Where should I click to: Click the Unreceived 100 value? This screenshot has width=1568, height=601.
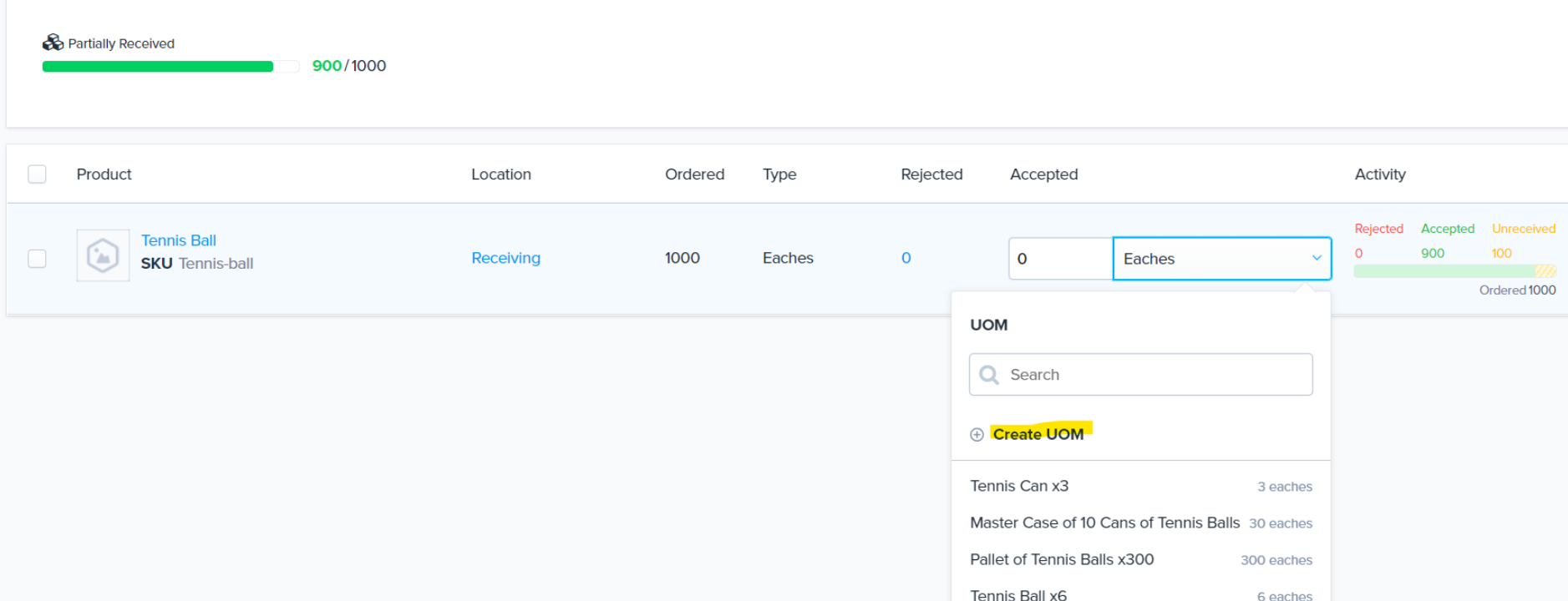pyautogui.click(x=1502, y=254)
